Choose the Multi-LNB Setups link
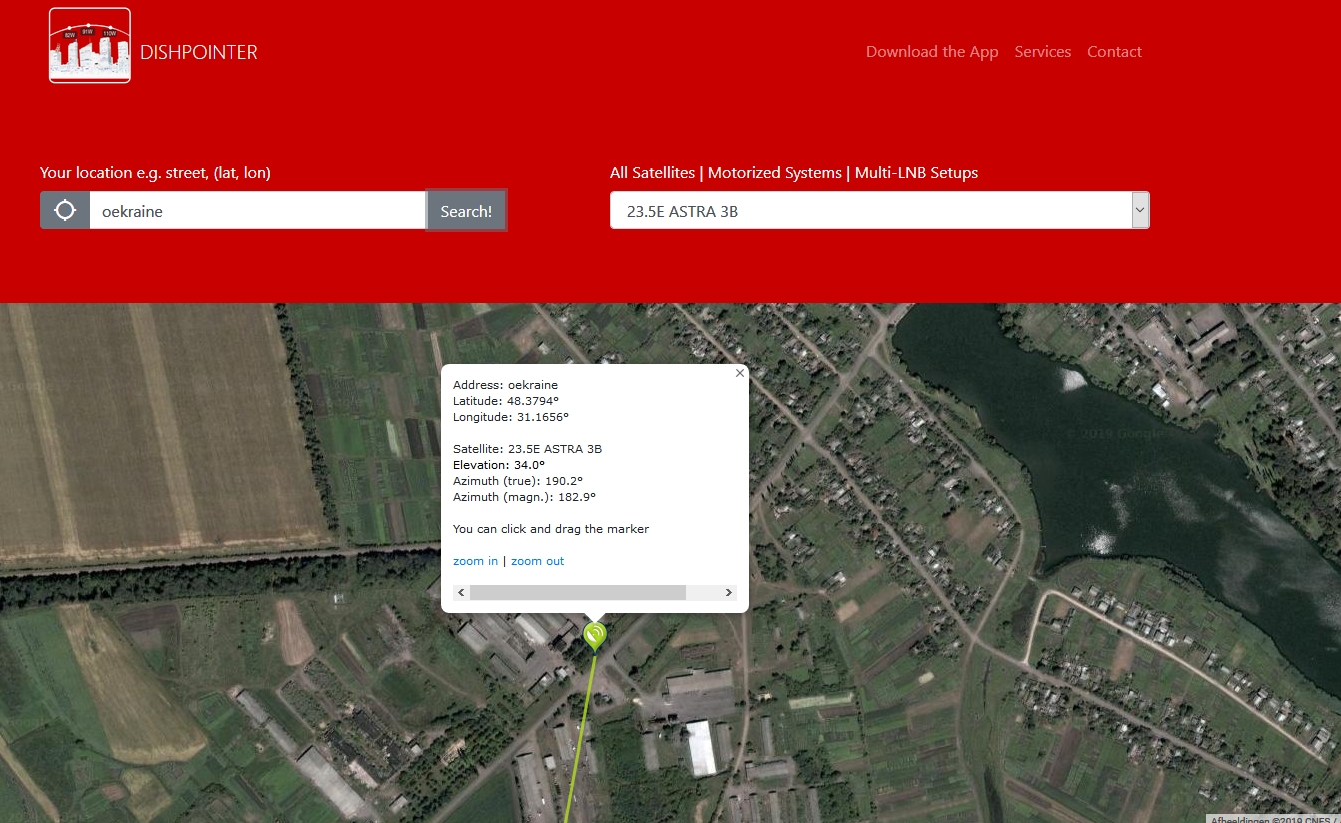Image resolution: width=1341 pixels, height=823 pixels. 916,173
